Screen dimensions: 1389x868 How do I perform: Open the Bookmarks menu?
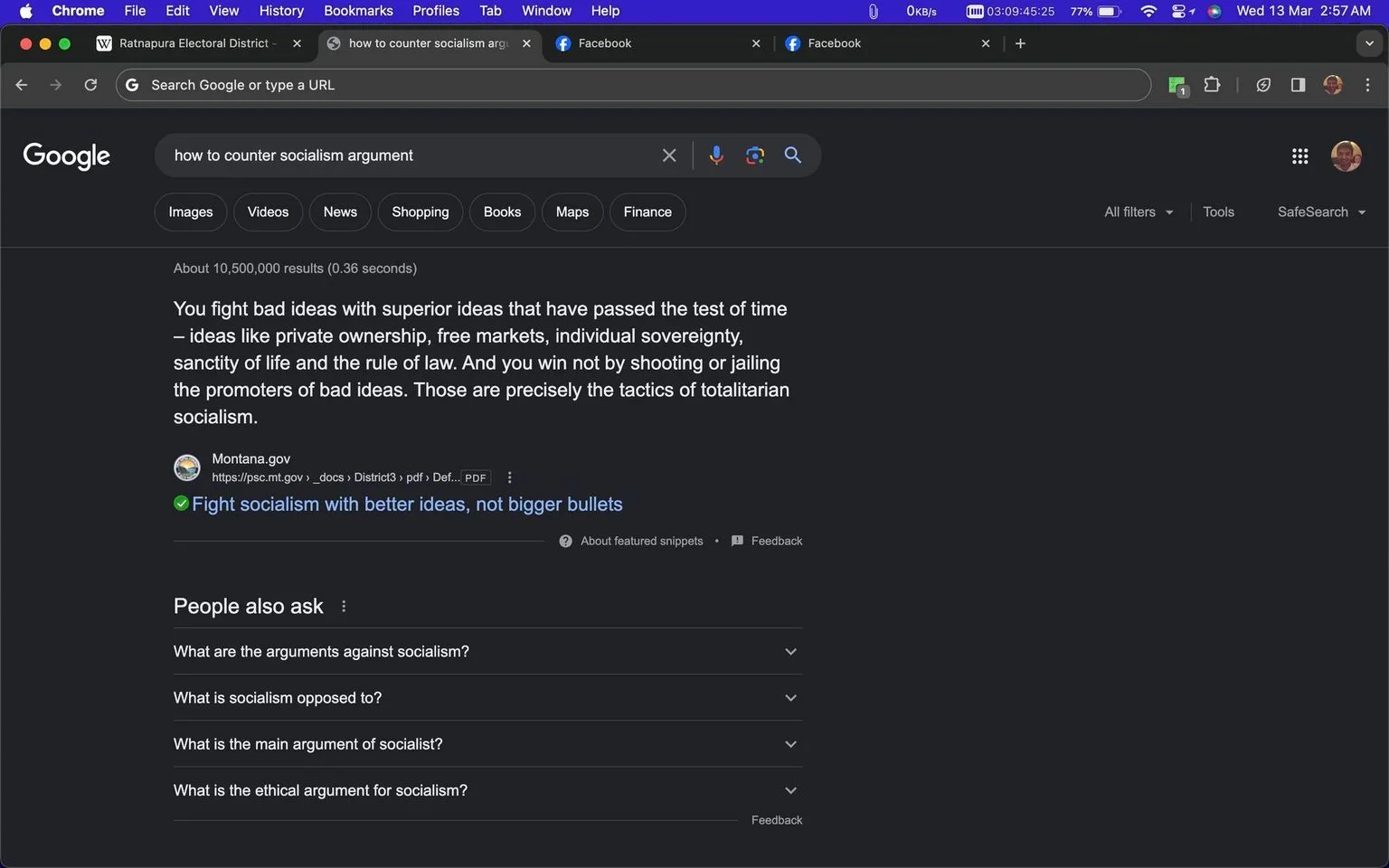pos(358,11)
